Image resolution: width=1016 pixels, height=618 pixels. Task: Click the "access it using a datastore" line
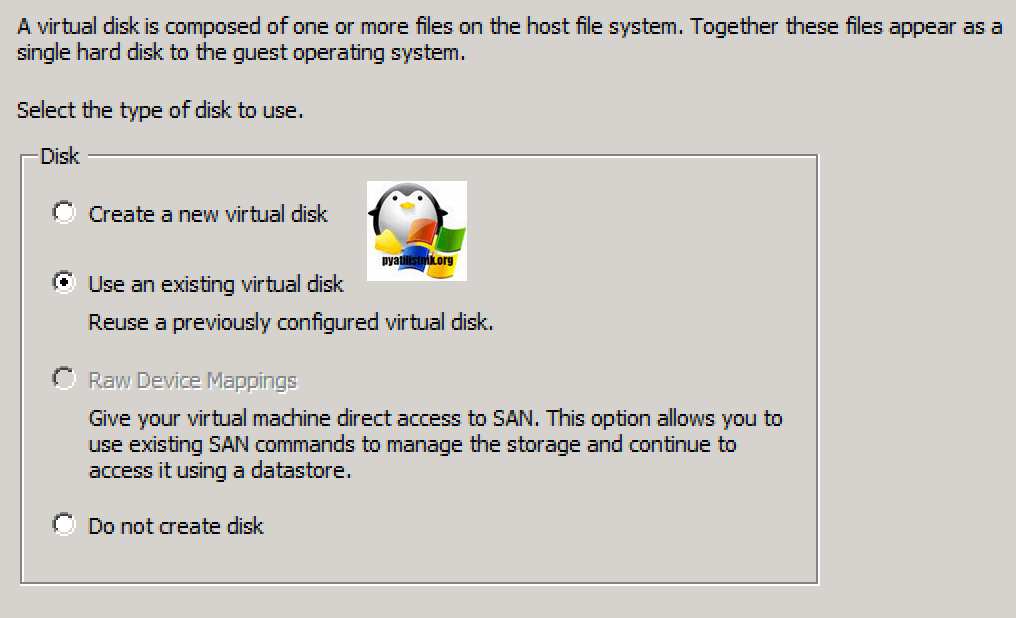[220, 470]
